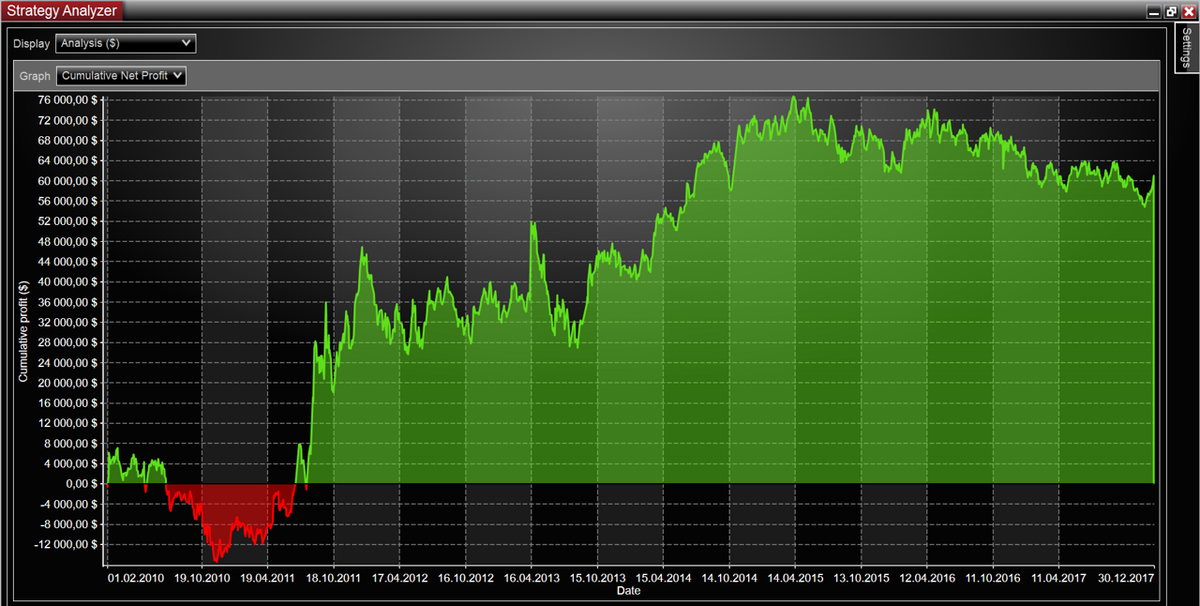Click the 19.04.2011 date label
1200x606 pixels.
coord(268,578)
